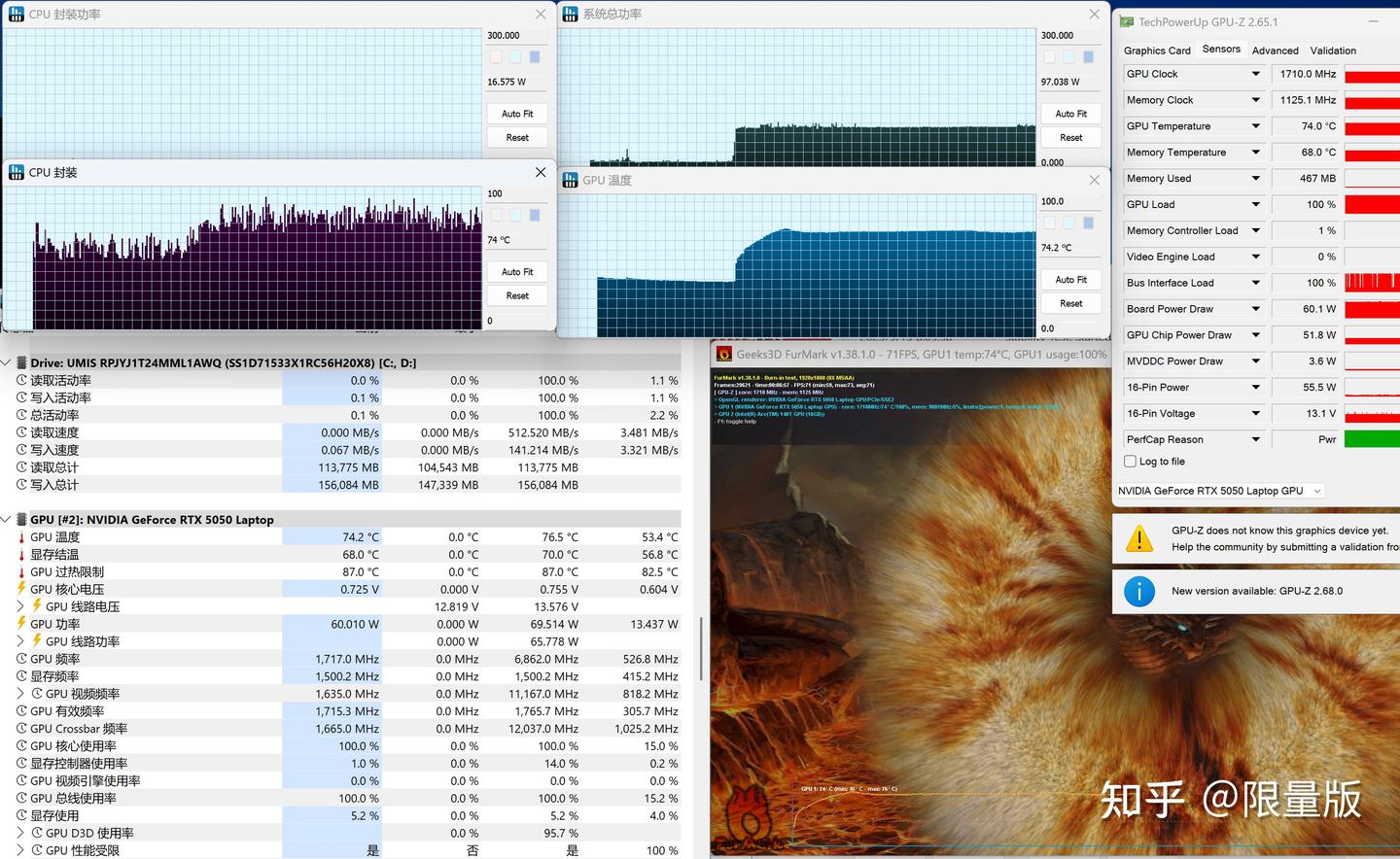
Task: Click the lightning icon beside GPU 核心电压
Action: point(21,589)
